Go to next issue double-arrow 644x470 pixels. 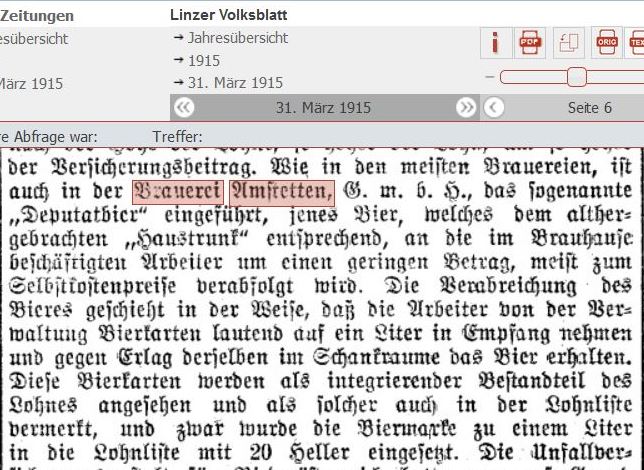pyautogui.click(x=466, y=107)
